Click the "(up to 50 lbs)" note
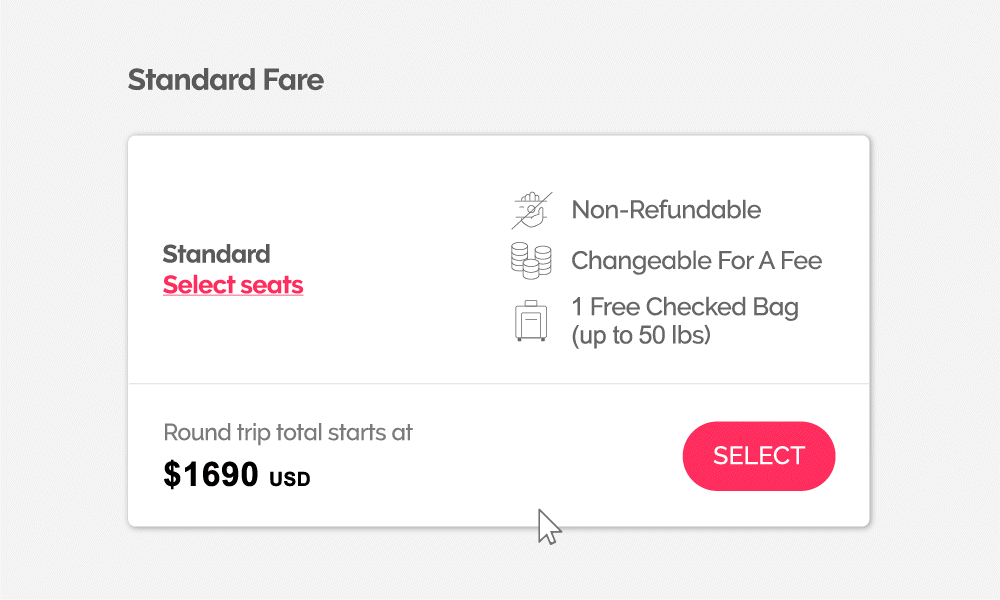This screenshot has height=600, width=1000. [641, 335]
